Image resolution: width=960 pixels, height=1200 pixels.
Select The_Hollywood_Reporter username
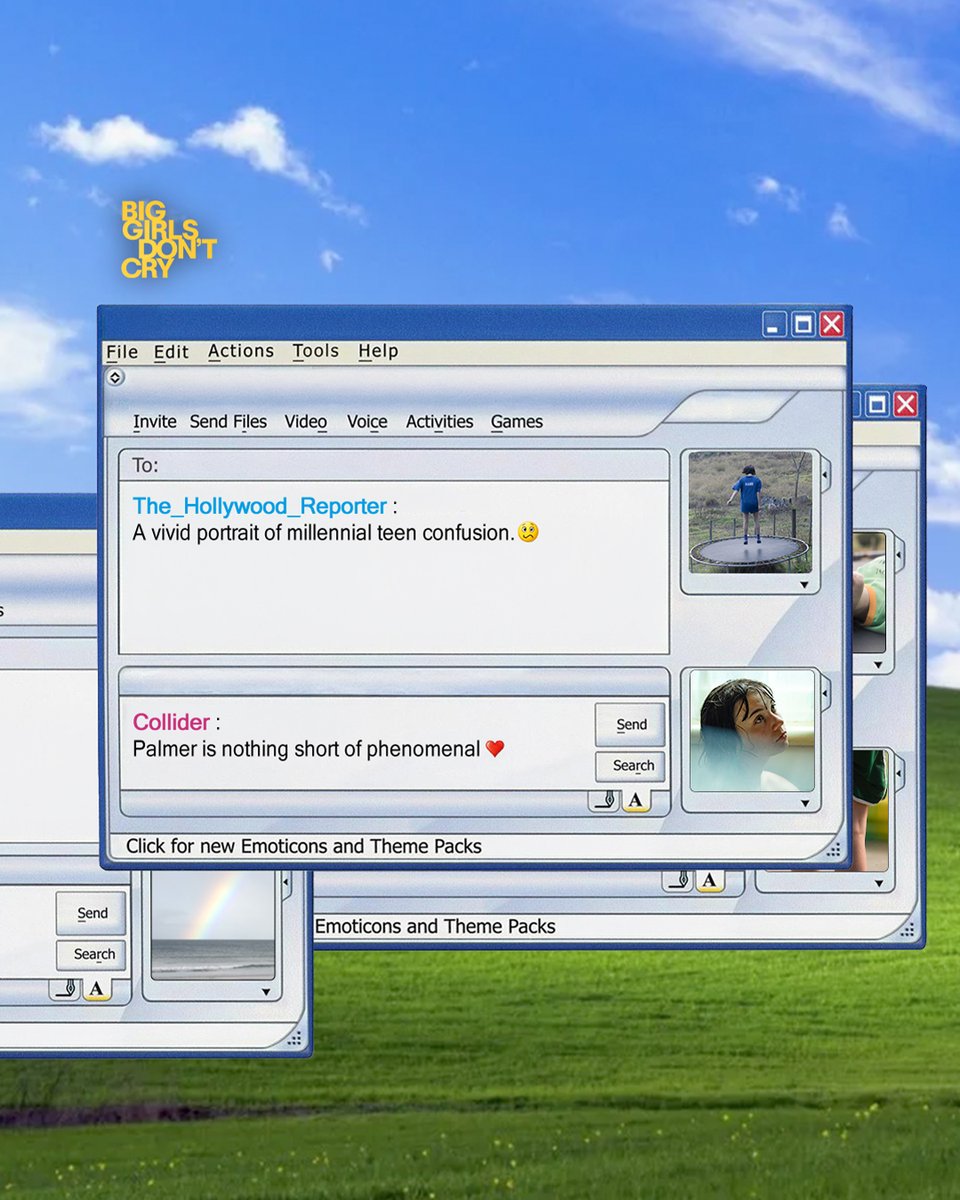tap(260, 507)
